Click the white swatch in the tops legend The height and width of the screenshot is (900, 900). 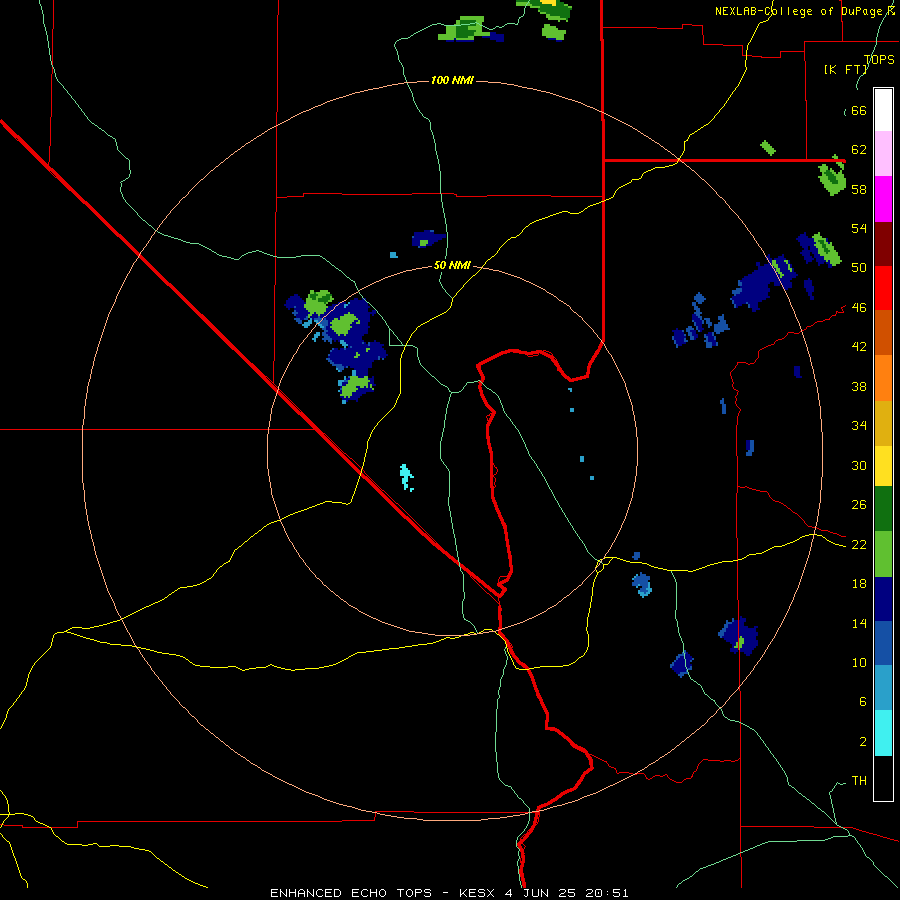[883, 110]
